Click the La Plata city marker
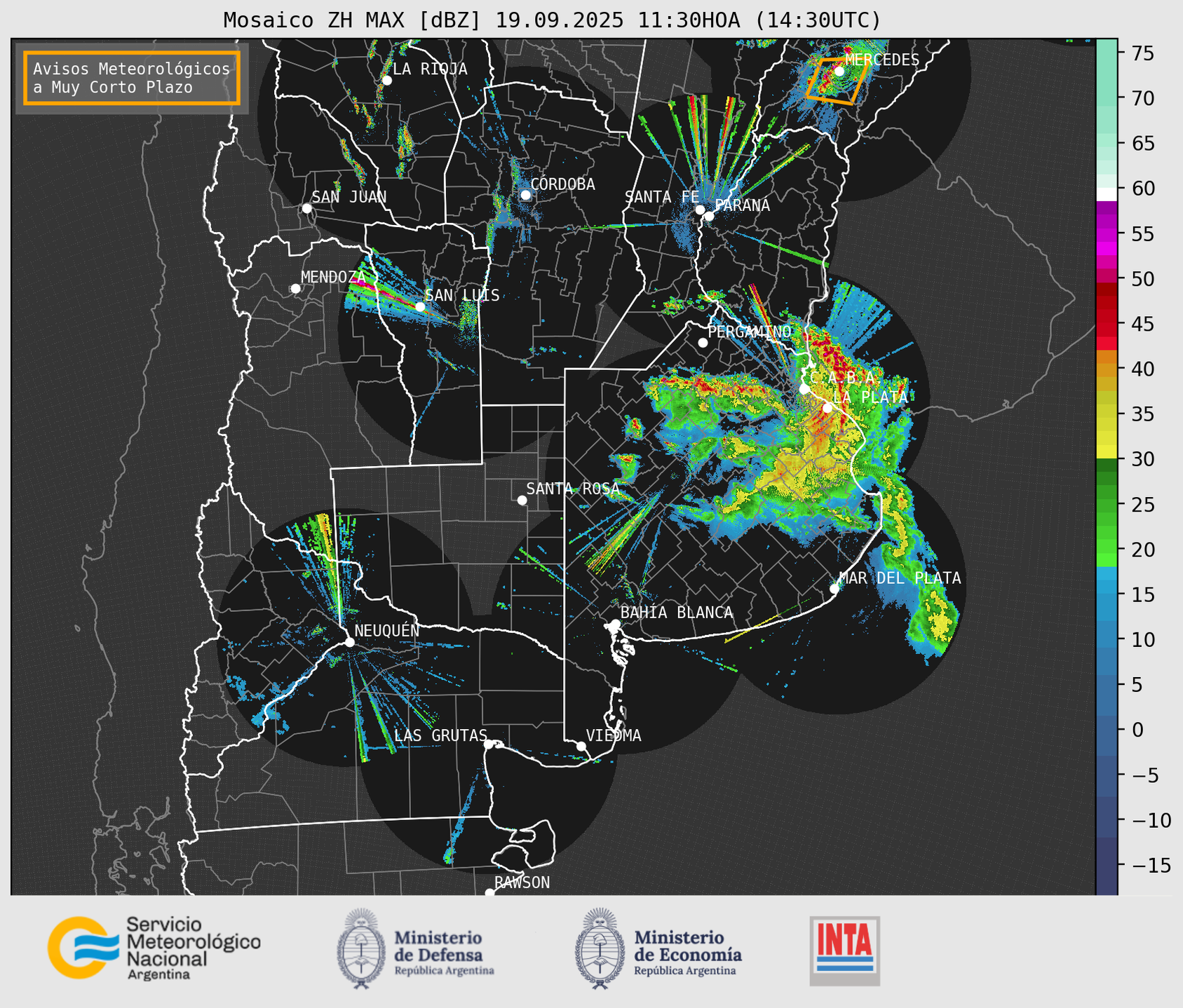1183x1008 pixels. point(827,407)
